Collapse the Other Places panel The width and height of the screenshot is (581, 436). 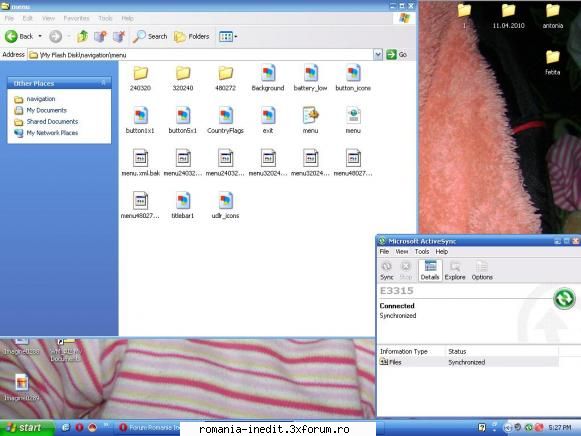pyautogui.click(x=103, y=83)
